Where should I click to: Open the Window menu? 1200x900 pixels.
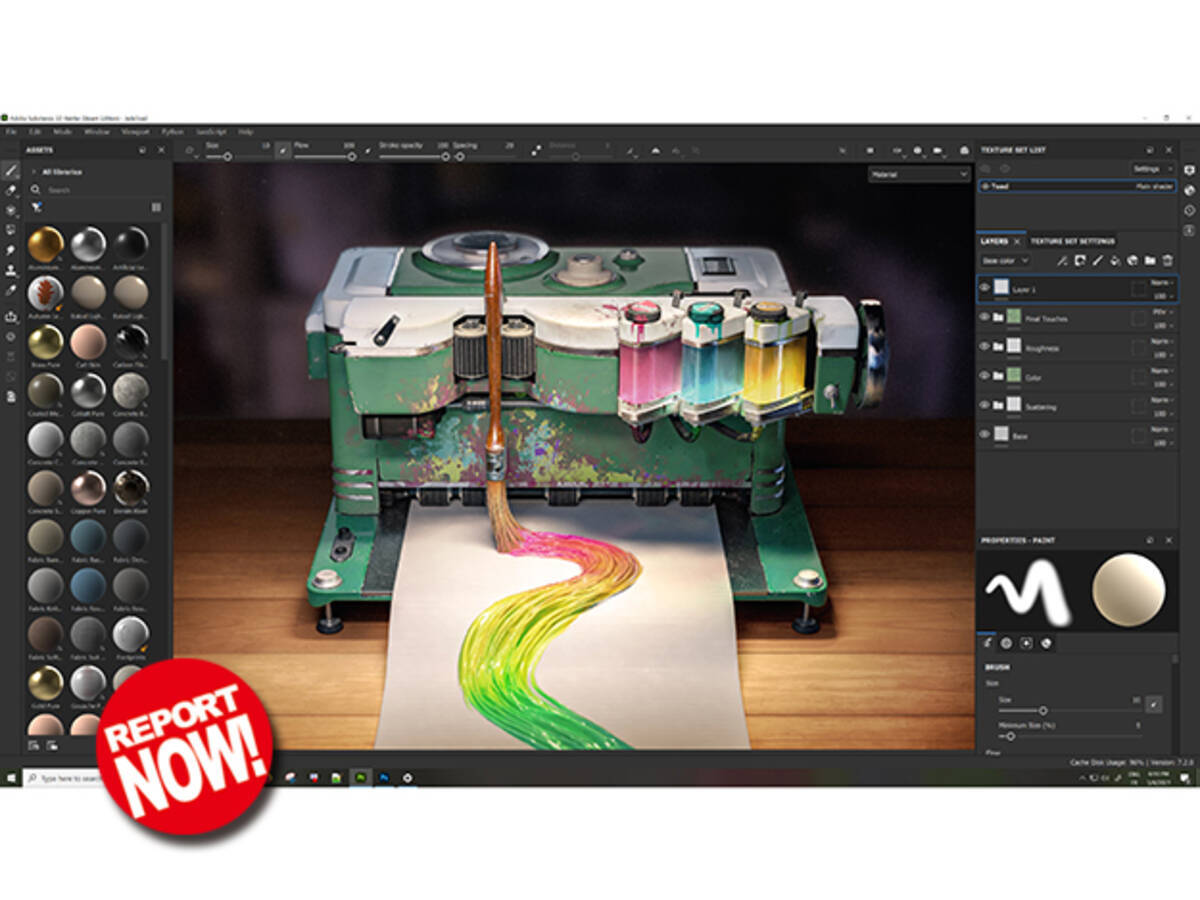(97, 131)
